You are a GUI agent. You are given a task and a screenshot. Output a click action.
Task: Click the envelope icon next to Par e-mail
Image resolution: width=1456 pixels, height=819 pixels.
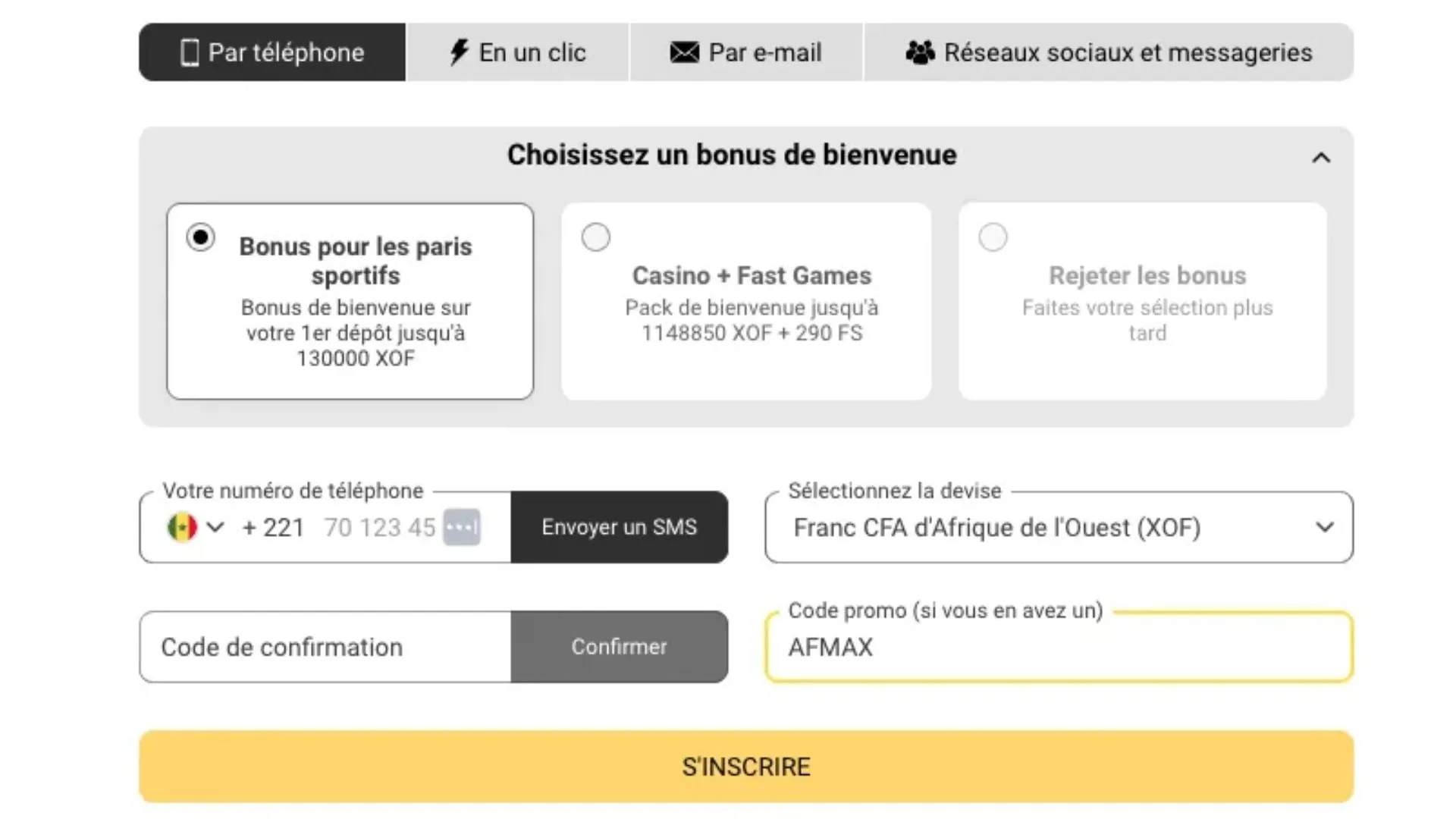click(685, 52)
